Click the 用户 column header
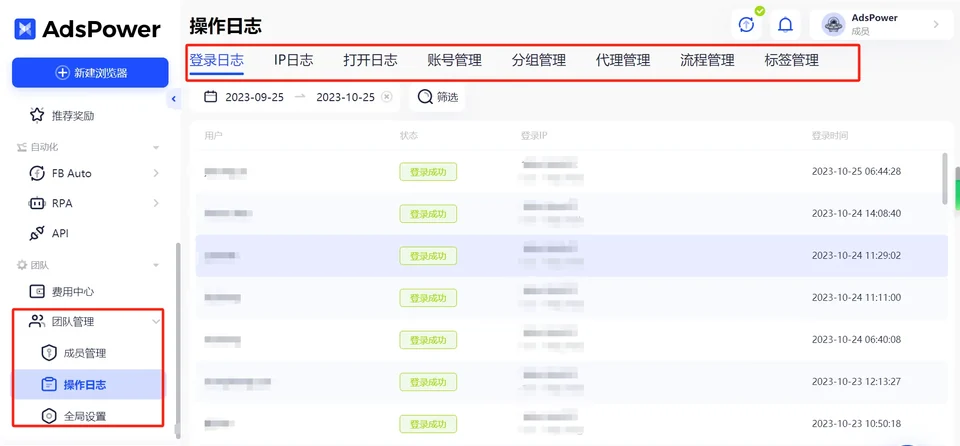Image resolution: width=960 pixels, height=446 pixels. [214, 135]
